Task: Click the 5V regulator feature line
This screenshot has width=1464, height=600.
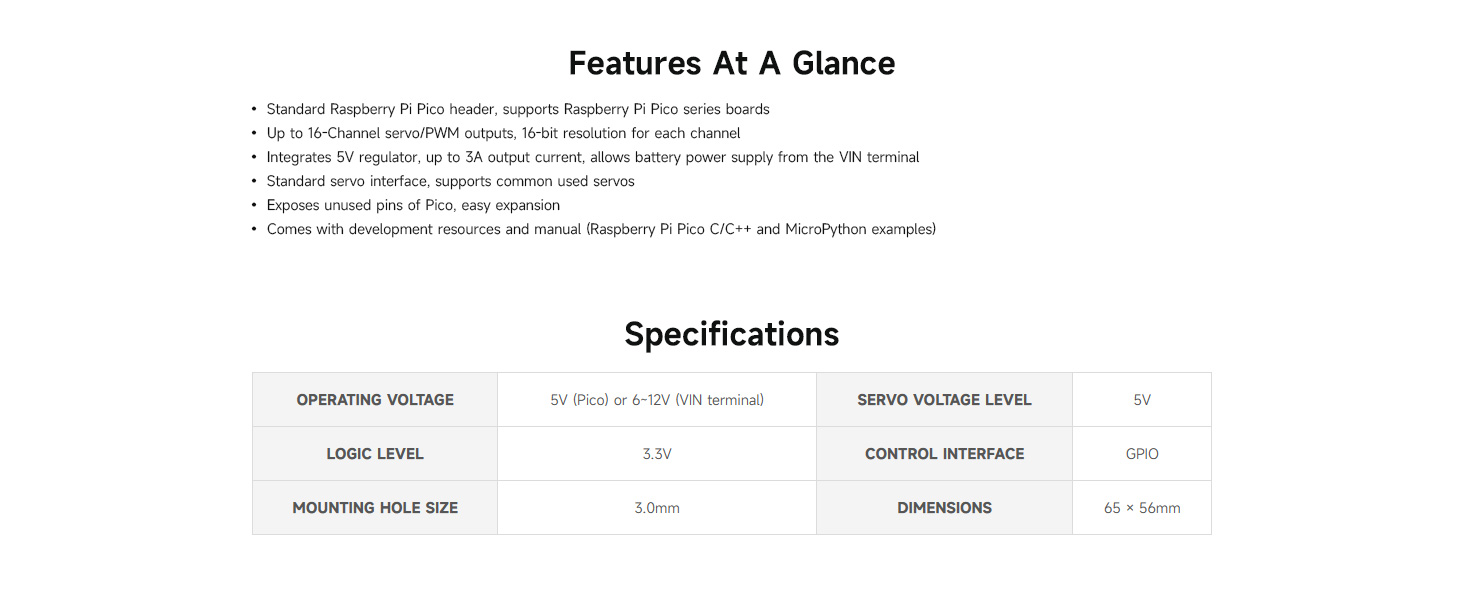Action: 592,157
